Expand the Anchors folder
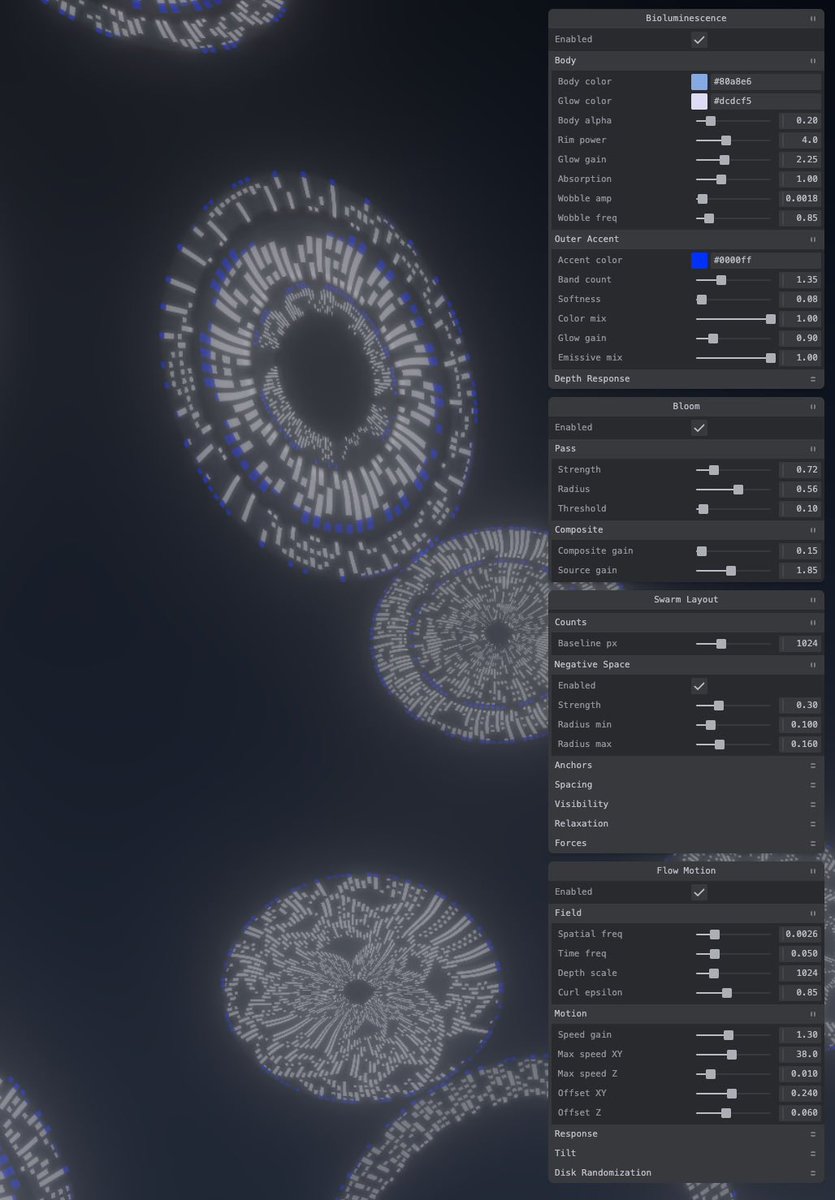 point(686,765)
